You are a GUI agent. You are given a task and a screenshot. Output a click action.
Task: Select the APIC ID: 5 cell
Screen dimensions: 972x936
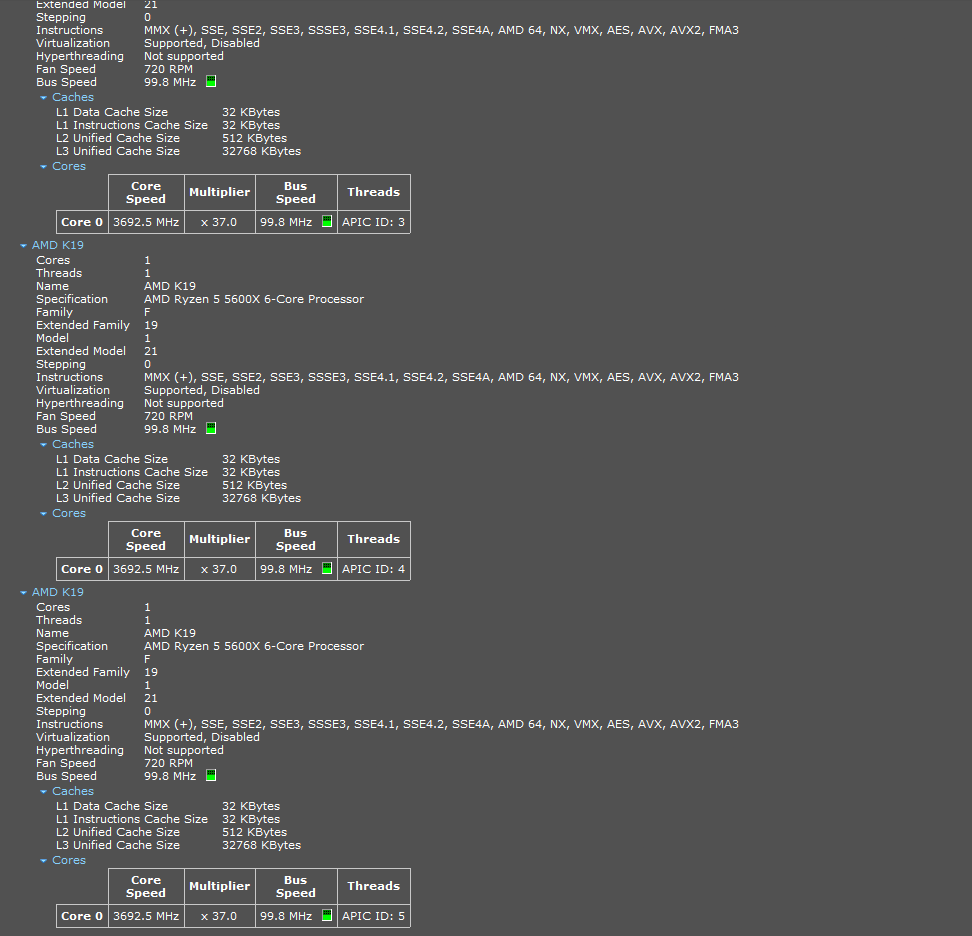point(374,916)
